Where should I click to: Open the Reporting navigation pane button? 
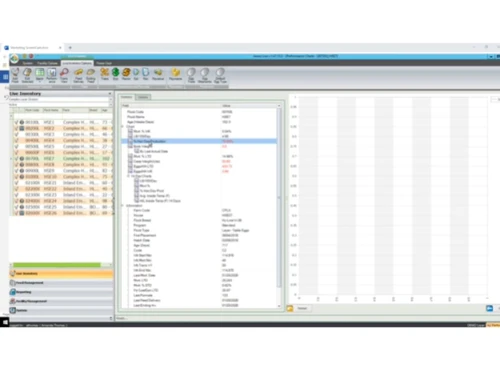pos(61,292)
